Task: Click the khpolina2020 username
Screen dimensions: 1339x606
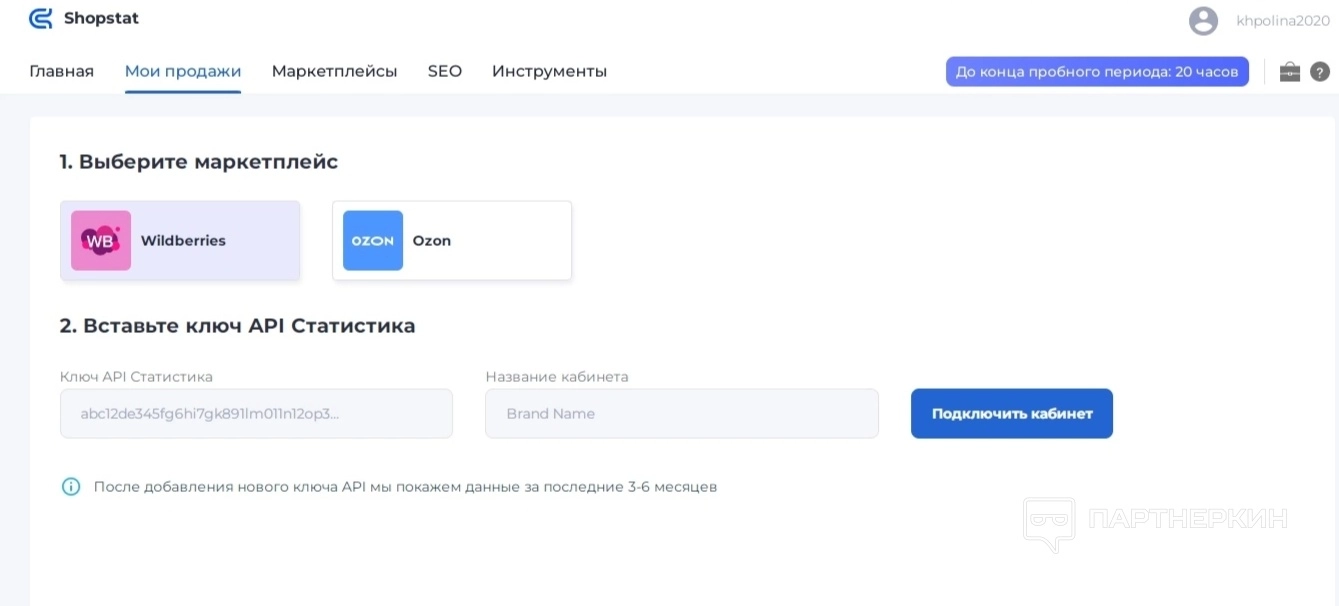Action: coord(1283,20)
